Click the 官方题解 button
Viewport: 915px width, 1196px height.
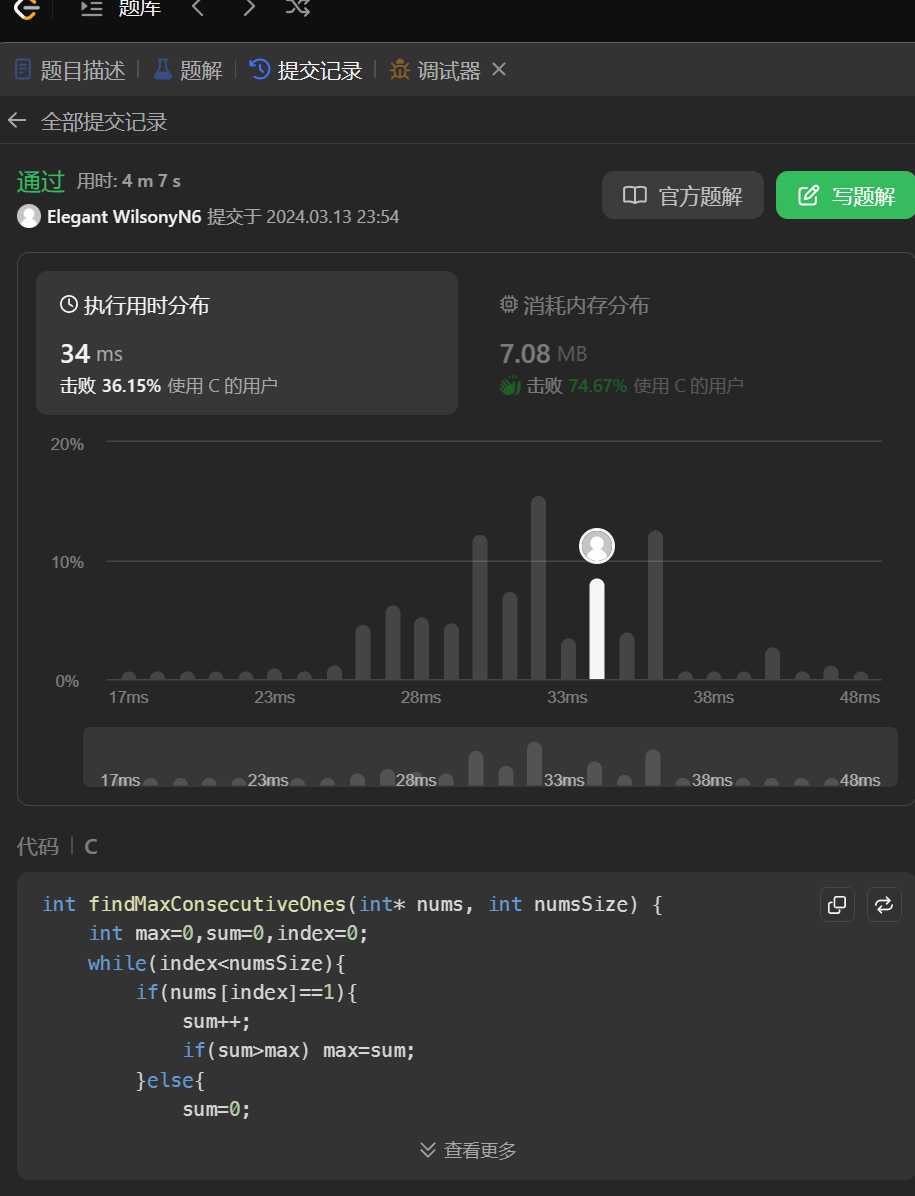point(683,196)
